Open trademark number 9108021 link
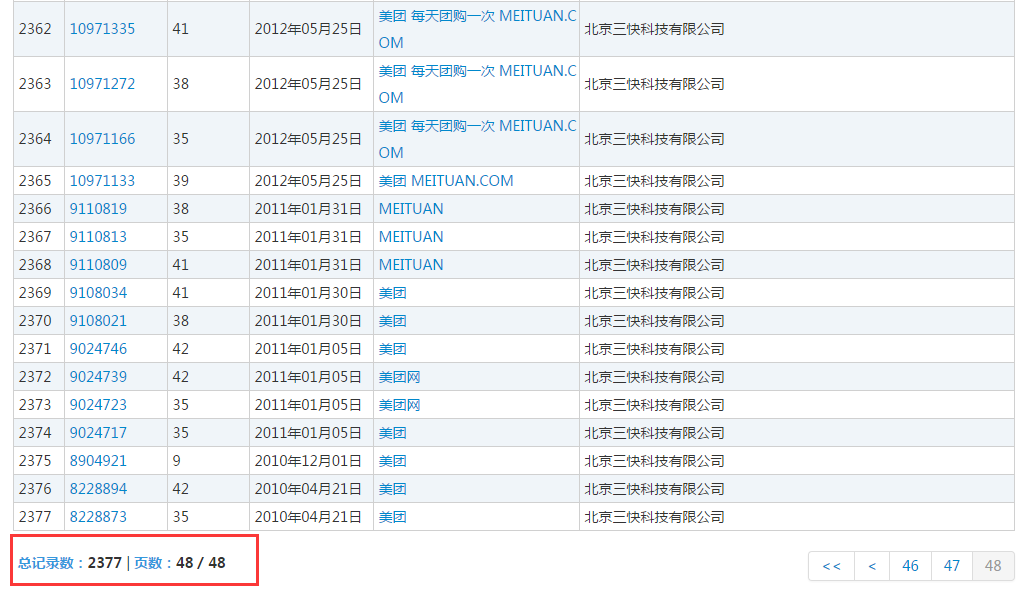Image resolution: width=1020 pixels, height=602 pixels. [x=98, y=321]
